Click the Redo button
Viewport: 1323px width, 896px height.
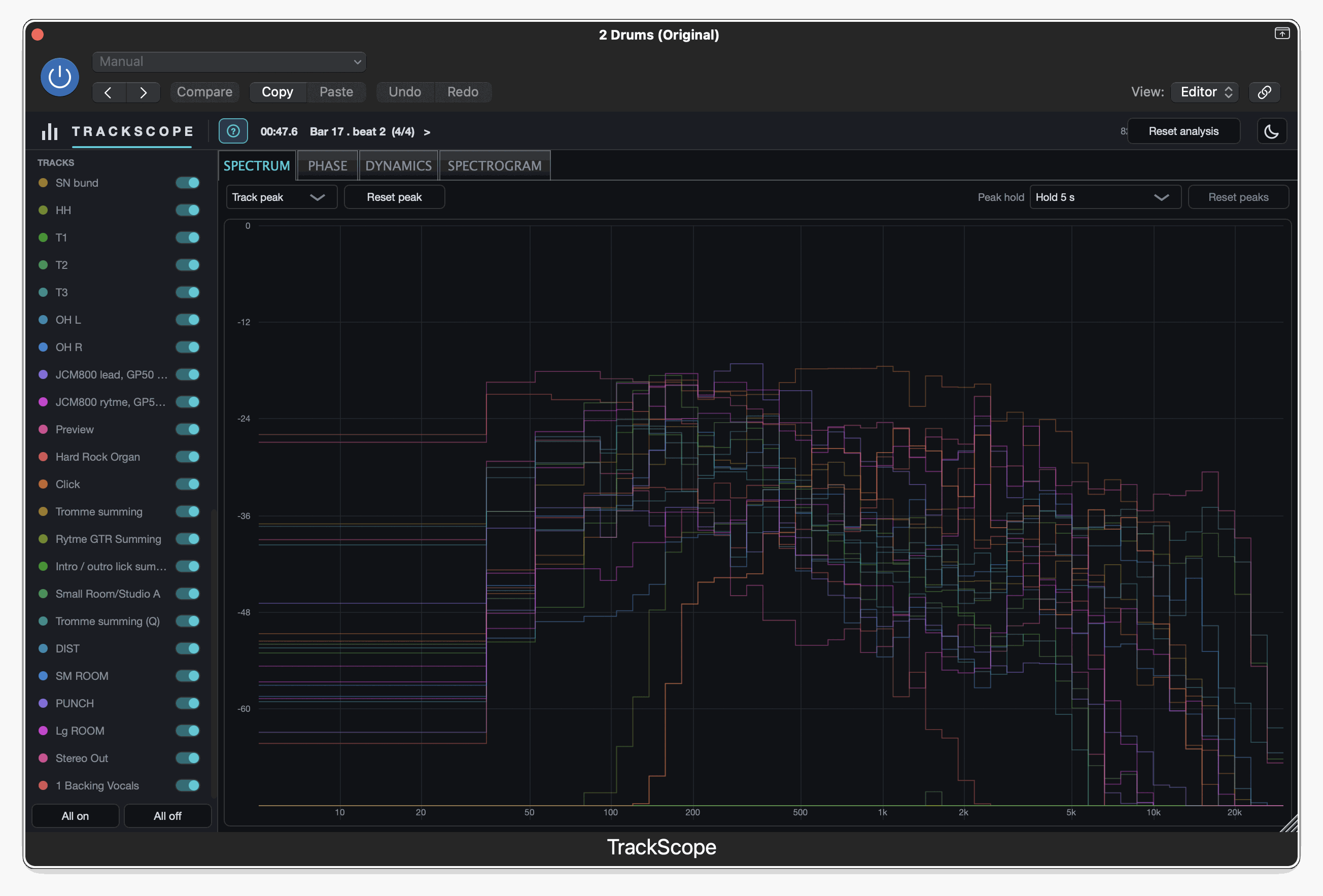click(x=463, y=92)
